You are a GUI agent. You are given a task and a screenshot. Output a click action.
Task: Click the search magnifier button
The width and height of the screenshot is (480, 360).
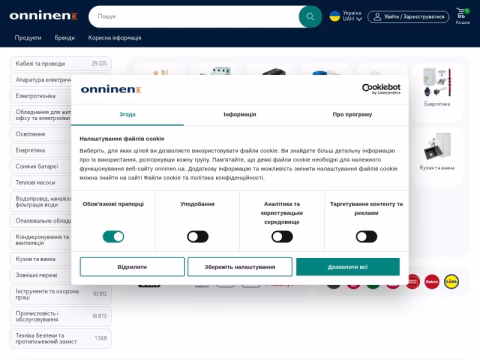pyautogui.click(x=310, y=16)
